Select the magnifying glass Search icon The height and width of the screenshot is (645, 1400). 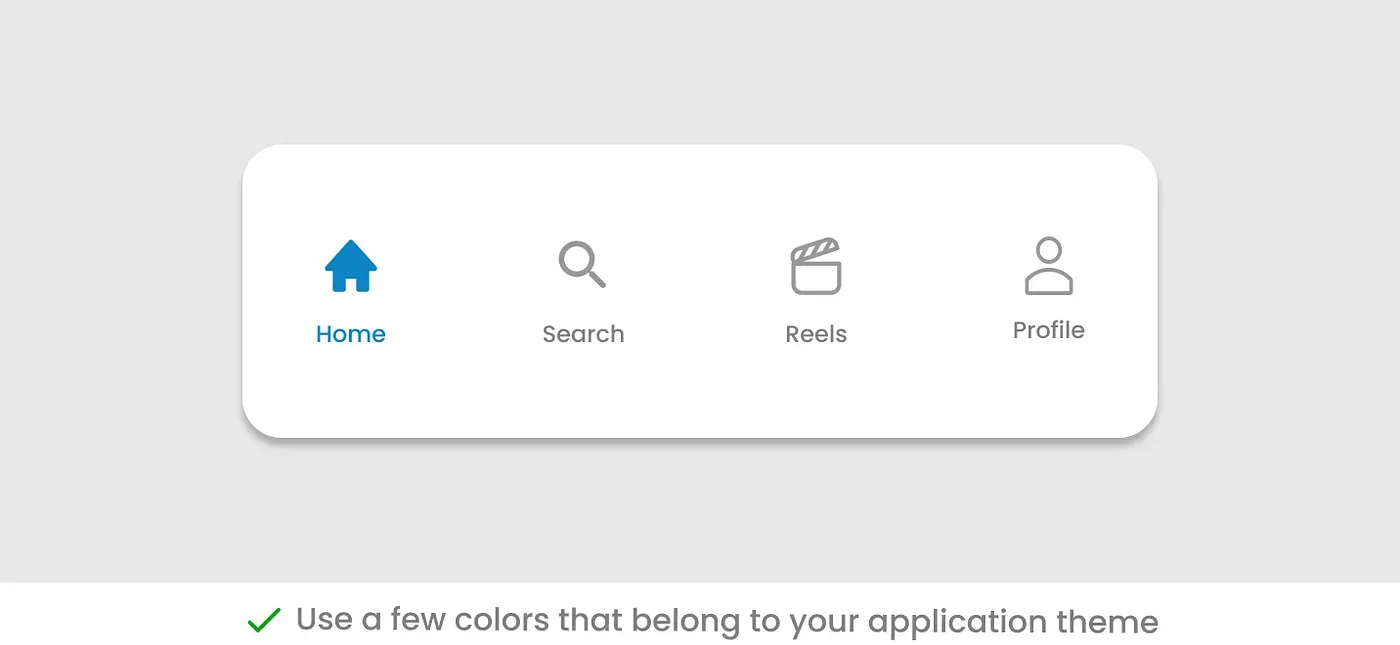[x=582, y=264]
